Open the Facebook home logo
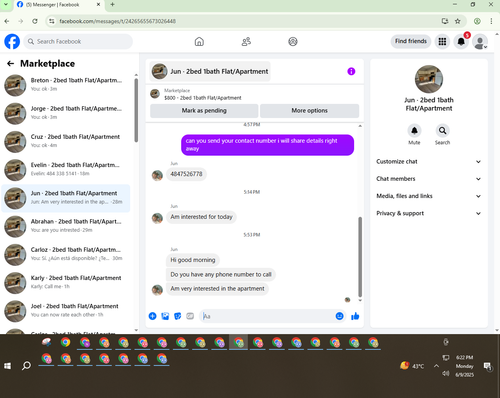 click(12, 42)
